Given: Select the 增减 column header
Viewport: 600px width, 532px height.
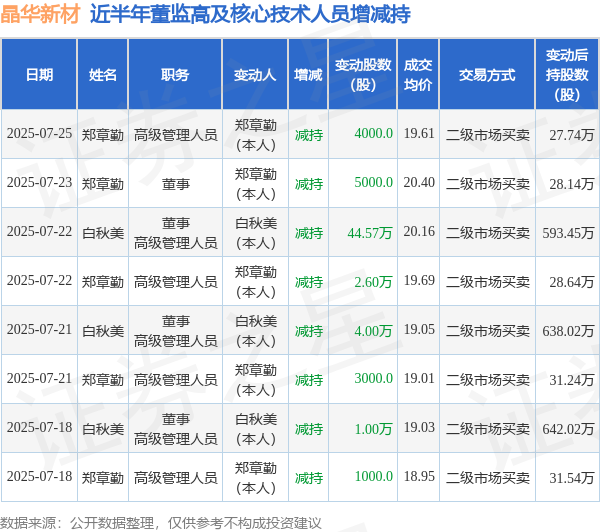Looking at the screenshot, I should pos(308,75).
